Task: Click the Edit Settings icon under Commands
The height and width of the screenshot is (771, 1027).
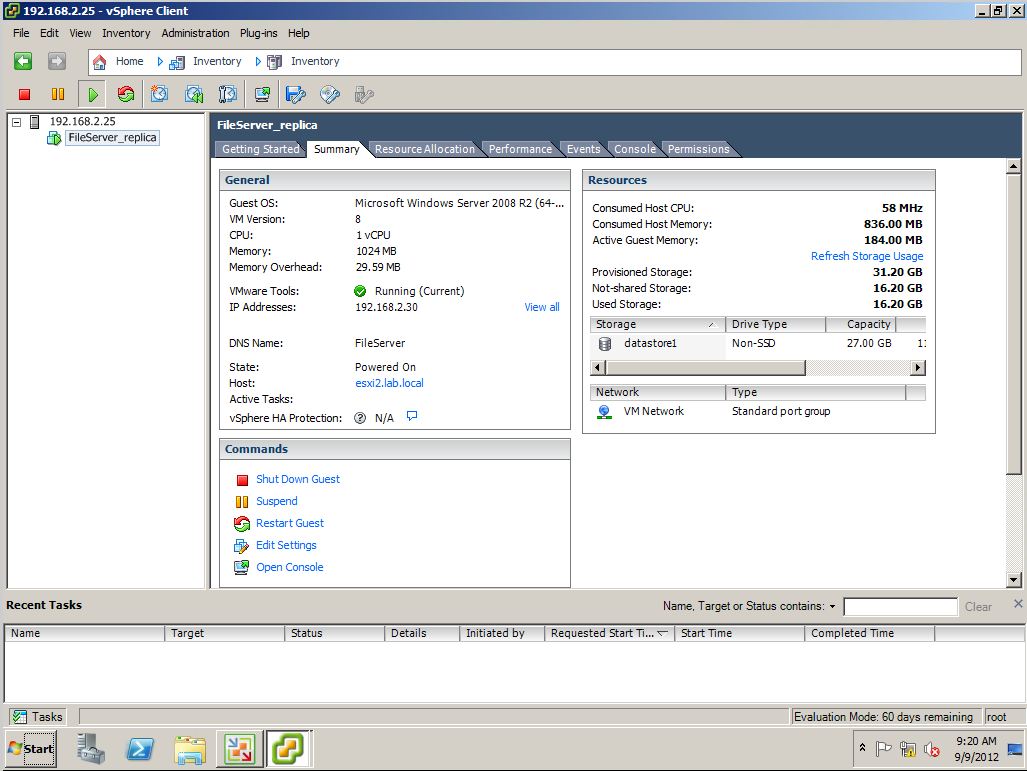Action: pos(241,546)
